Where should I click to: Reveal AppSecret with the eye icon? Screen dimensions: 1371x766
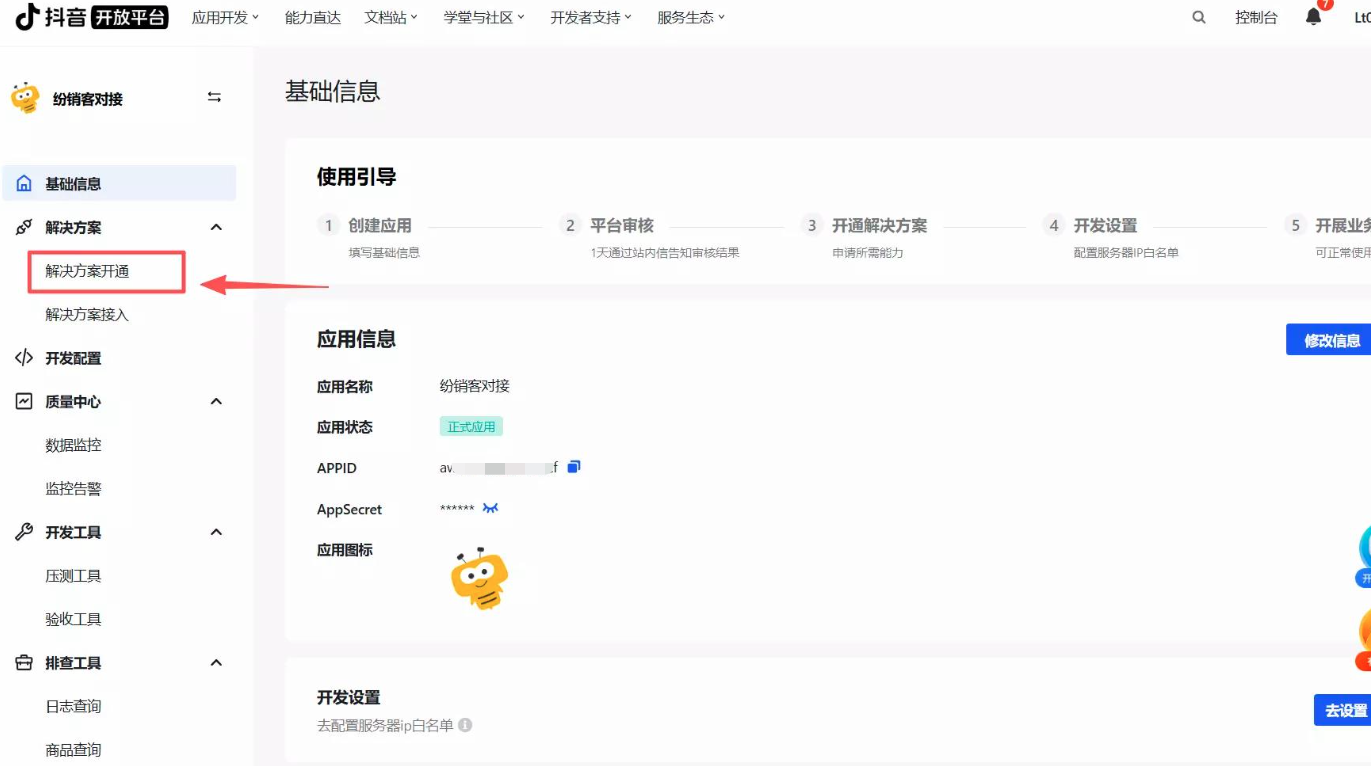click(490, 508)
